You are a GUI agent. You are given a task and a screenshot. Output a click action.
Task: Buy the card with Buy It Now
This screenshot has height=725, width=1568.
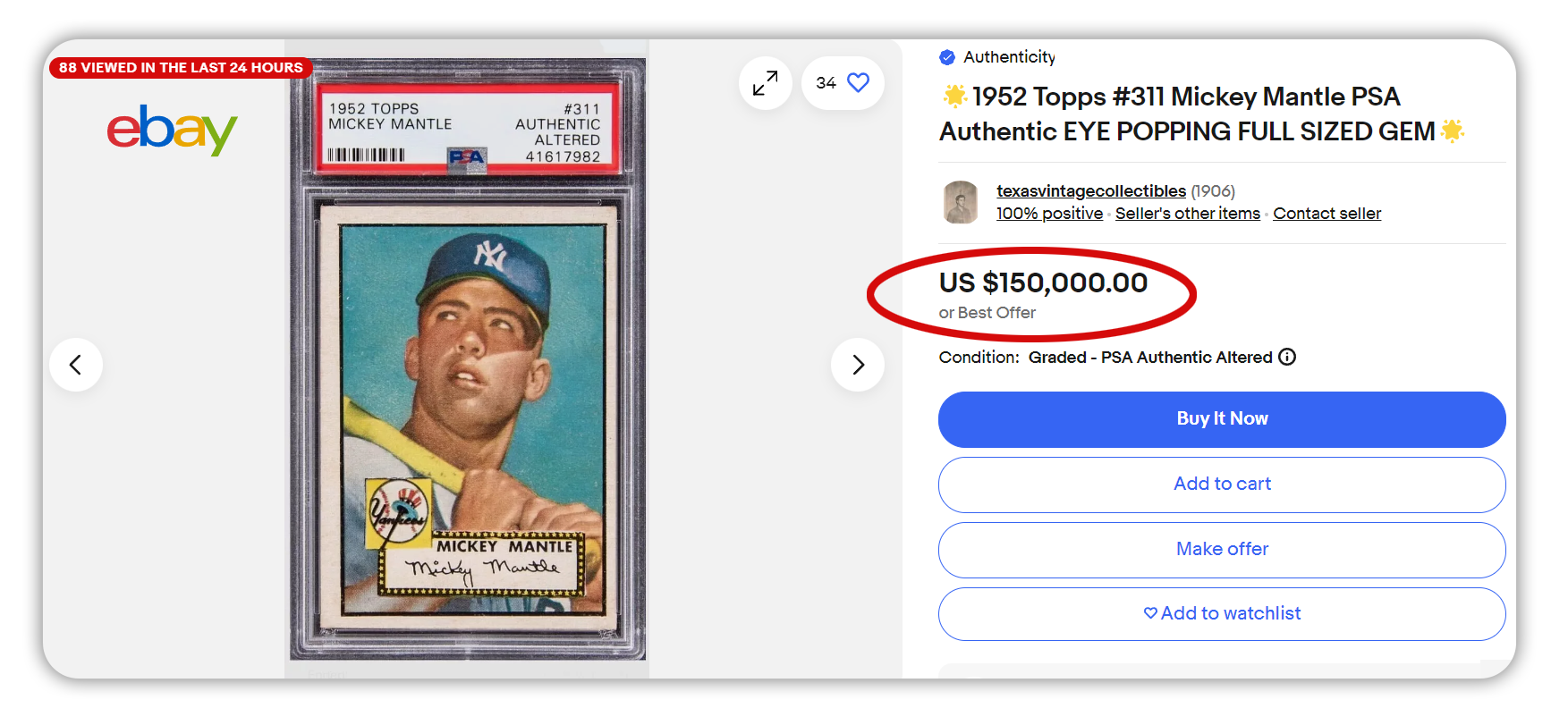tap(1222, 419)
